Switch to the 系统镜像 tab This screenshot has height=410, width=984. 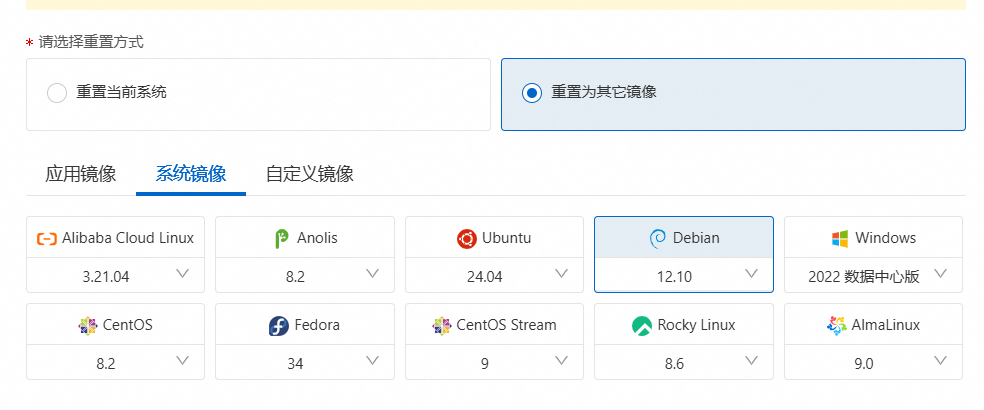click(x=191, y=174)
